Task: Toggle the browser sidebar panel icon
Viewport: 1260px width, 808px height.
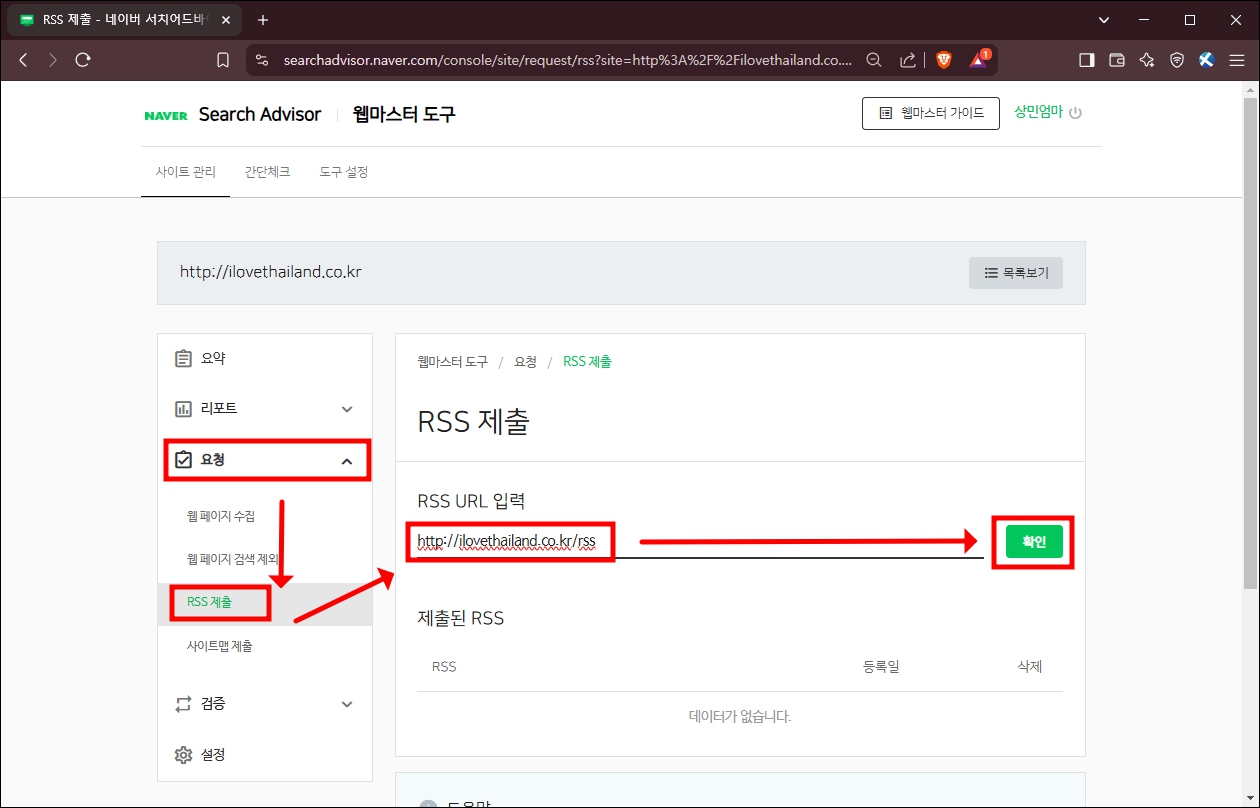Action: click(1086, 60)
